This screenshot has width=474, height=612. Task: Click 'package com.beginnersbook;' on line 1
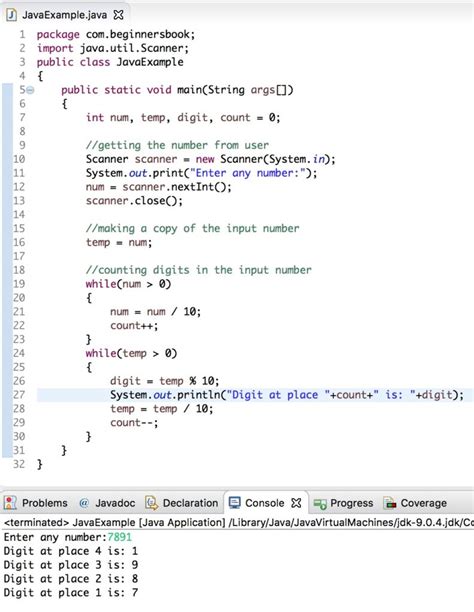[116, 34]
